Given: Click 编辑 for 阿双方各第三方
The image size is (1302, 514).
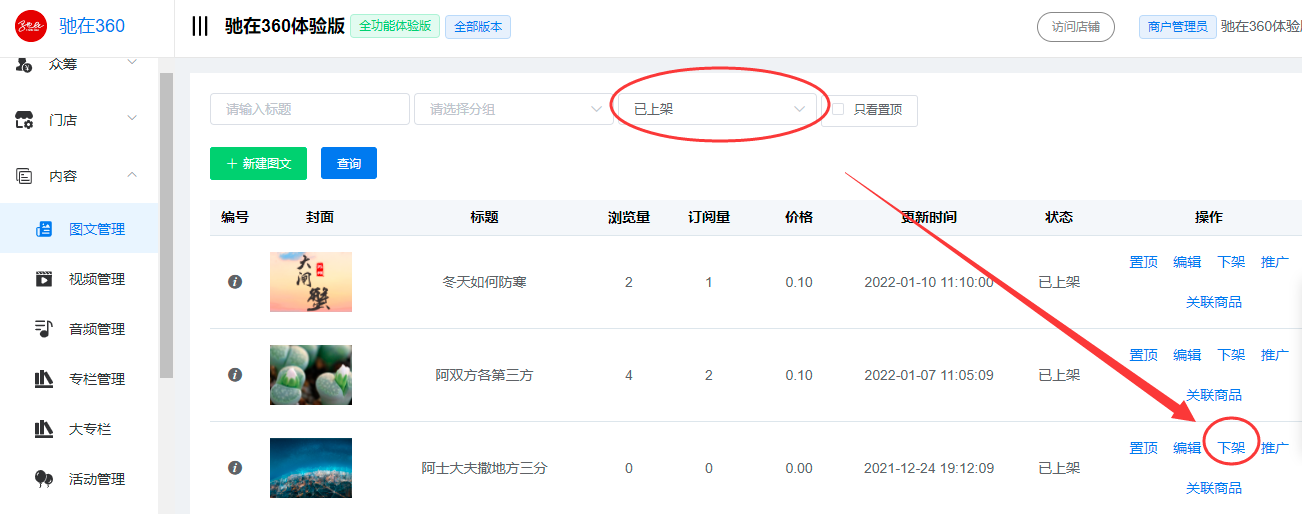Looking at the screenshot, I should click(1187, 355).
